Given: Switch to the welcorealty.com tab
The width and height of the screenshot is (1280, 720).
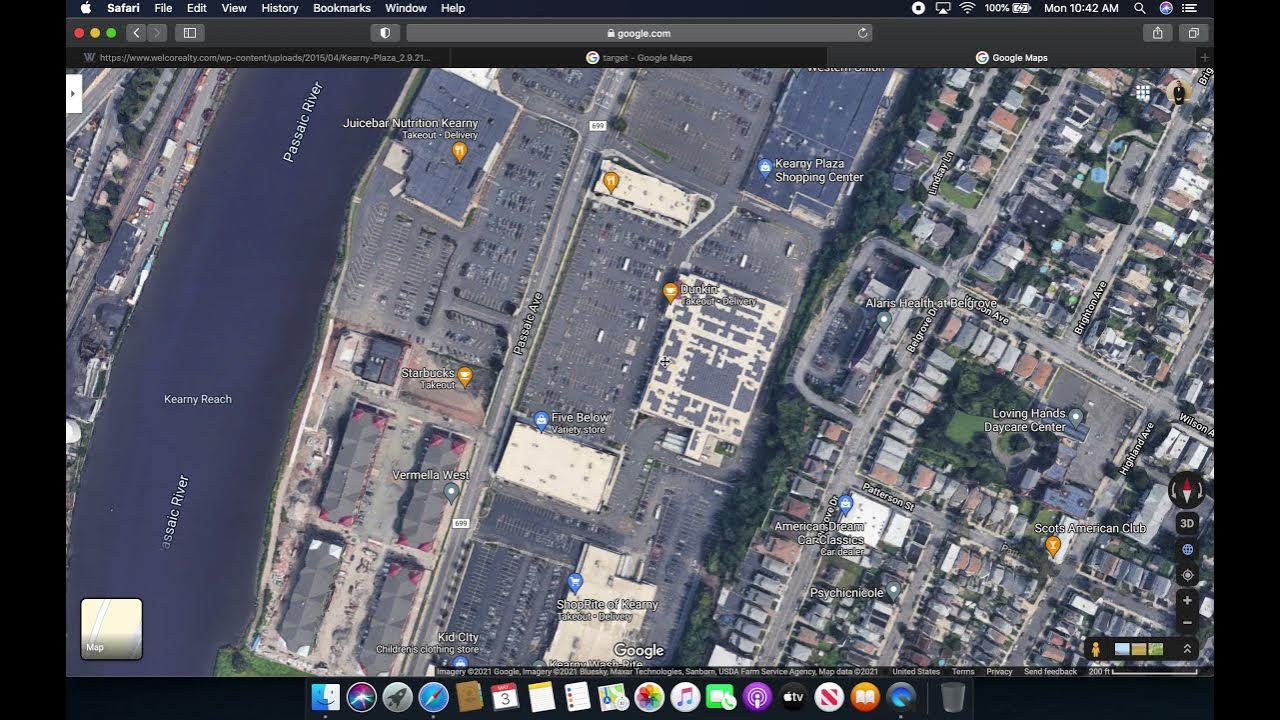Looking at the screenshot, I should pos(257,58).
